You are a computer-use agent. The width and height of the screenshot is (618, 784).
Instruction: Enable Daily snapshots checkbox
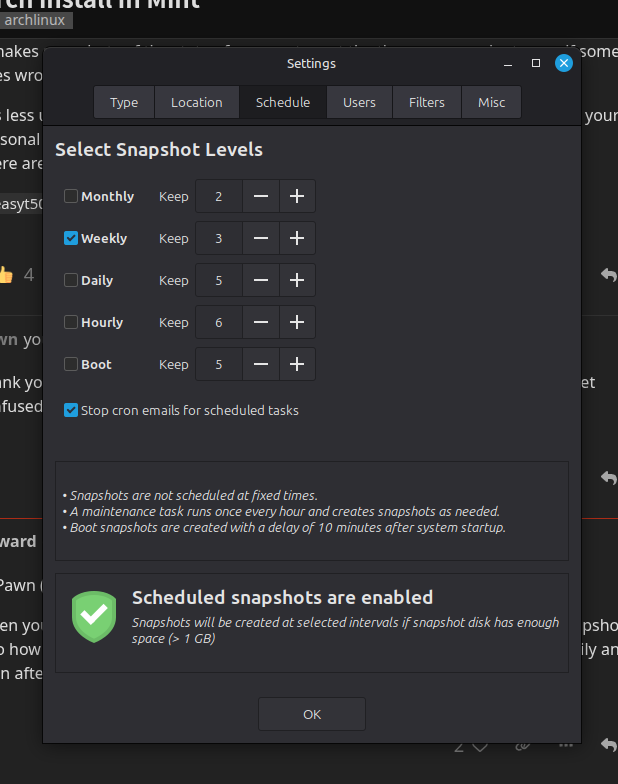pos(71,281)
